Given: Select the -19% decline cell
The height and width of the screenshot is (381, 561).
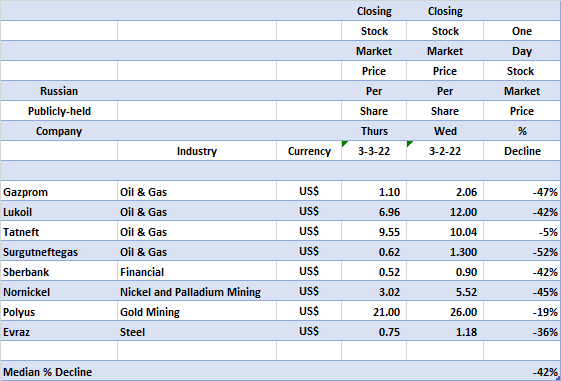Looking at the screenshot, I should (522, 312).
